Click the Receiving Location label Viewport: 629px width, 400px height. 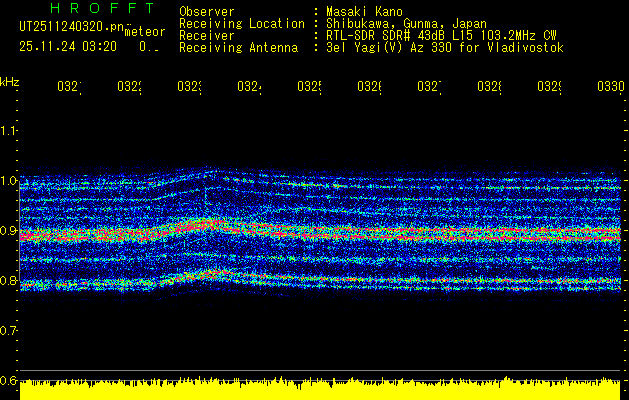(242, 24)
